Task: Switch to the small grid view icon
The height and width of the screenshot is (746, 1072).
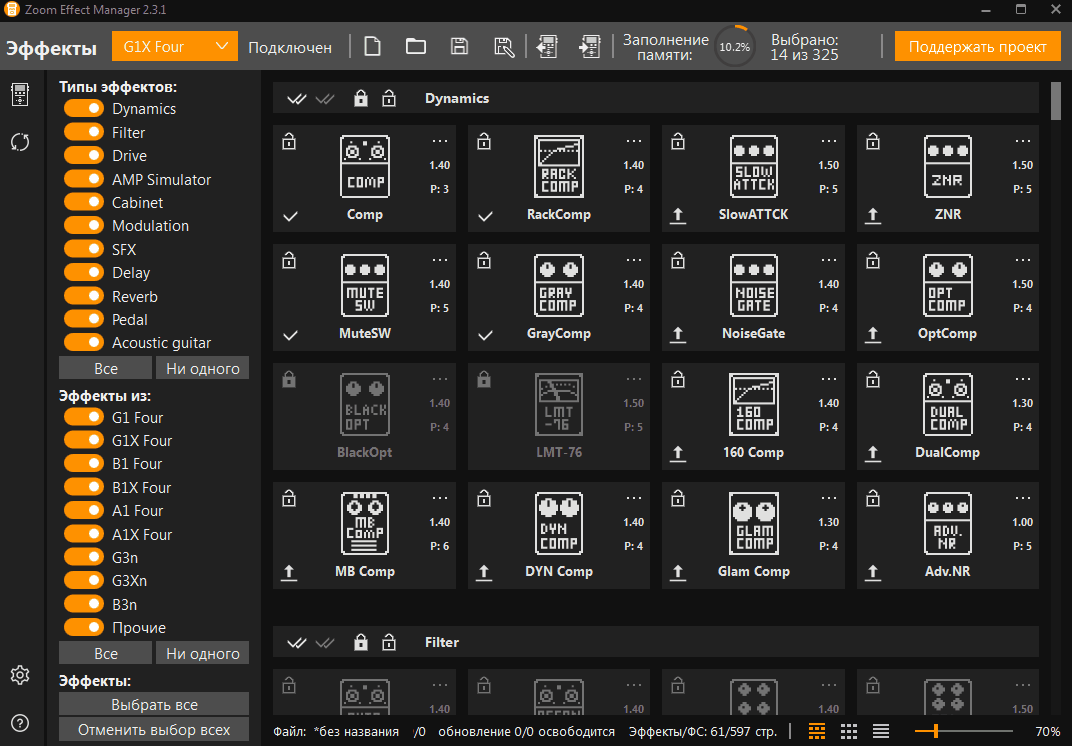Action: pos(849,731)
